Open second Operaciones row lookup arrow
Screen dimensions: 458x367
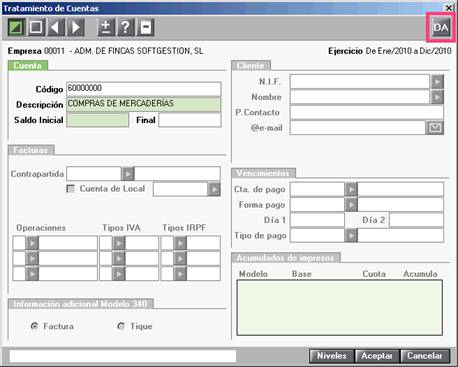32,258
